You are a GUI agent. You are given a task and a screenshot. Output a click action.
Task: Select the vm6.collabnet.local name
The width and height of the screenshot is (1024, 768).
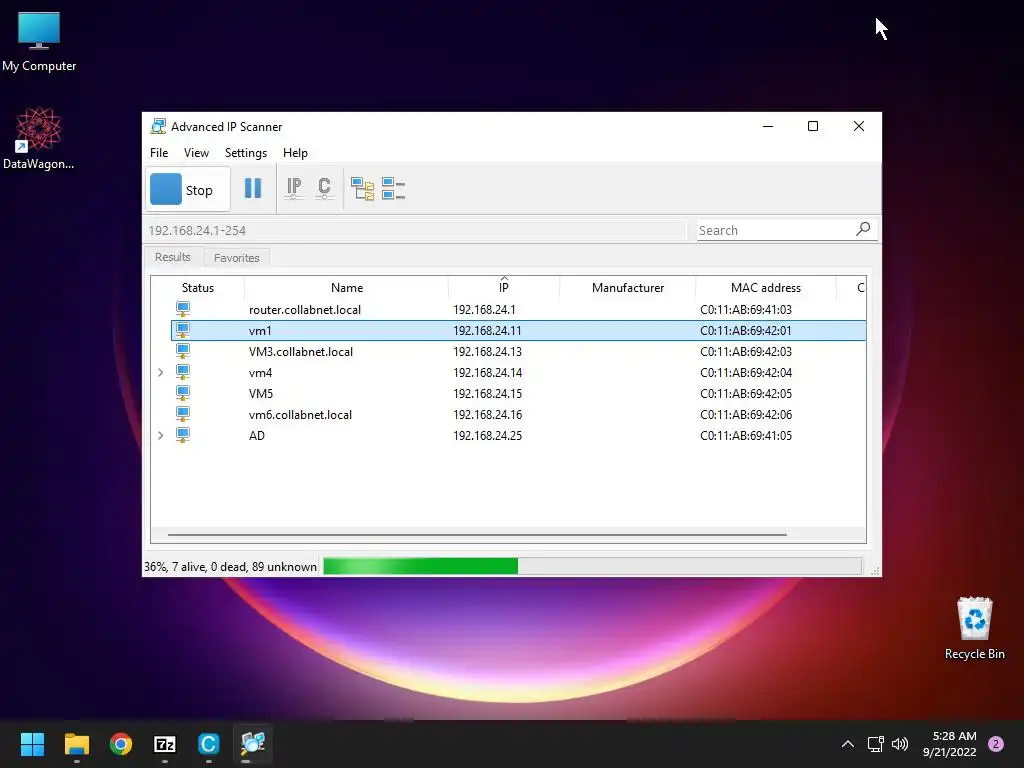pos(300,414)
